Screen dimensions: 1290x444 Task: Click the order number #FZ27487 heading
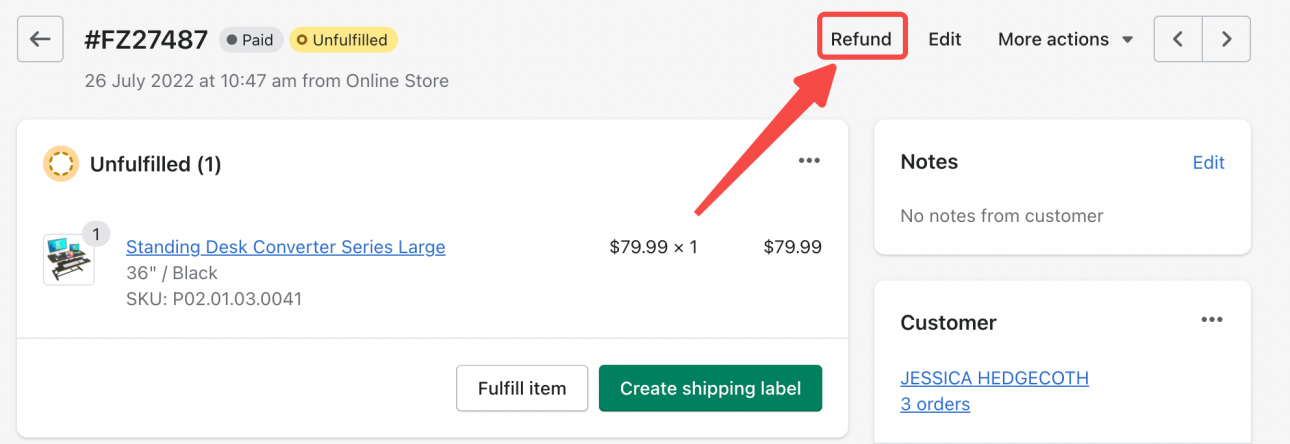[146, 40]
